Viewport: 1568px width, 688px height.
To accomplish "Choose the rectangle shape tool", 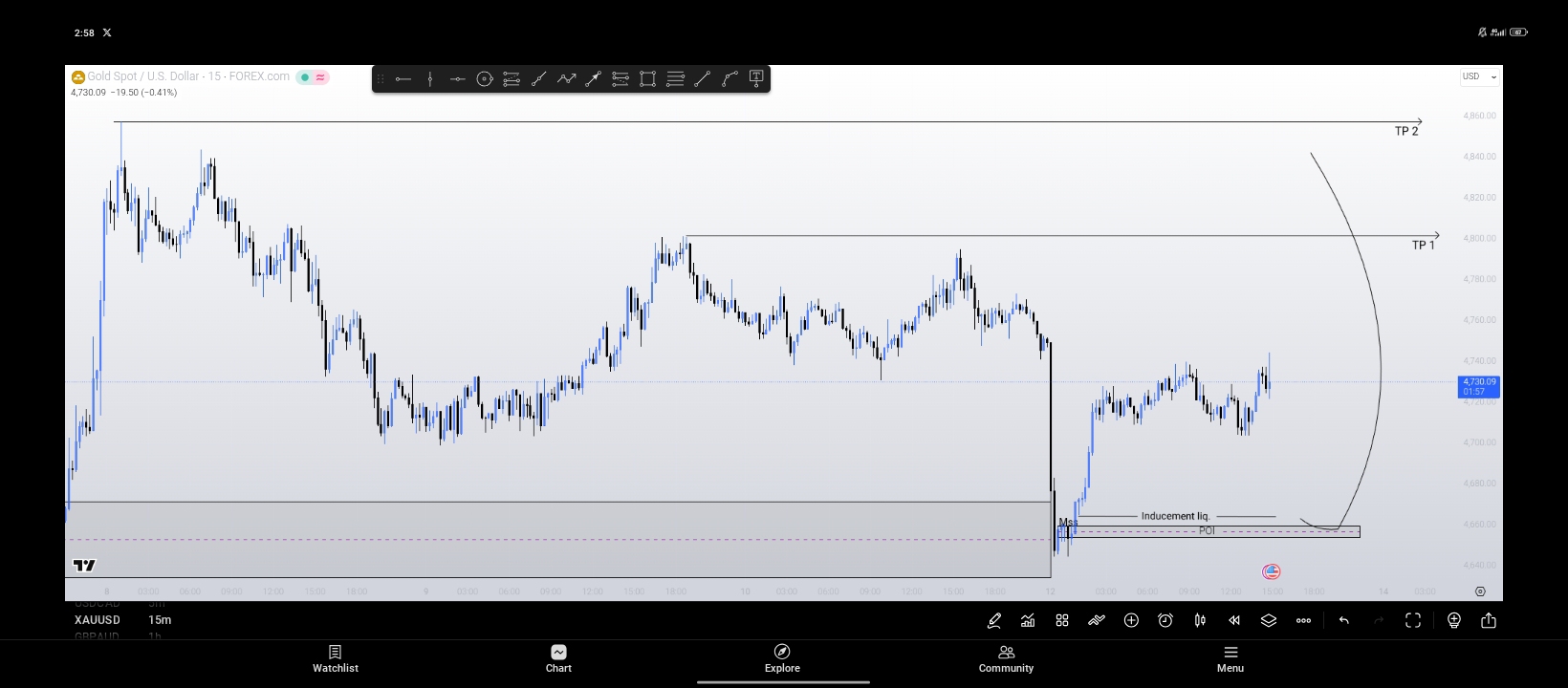I will point(647,78).
